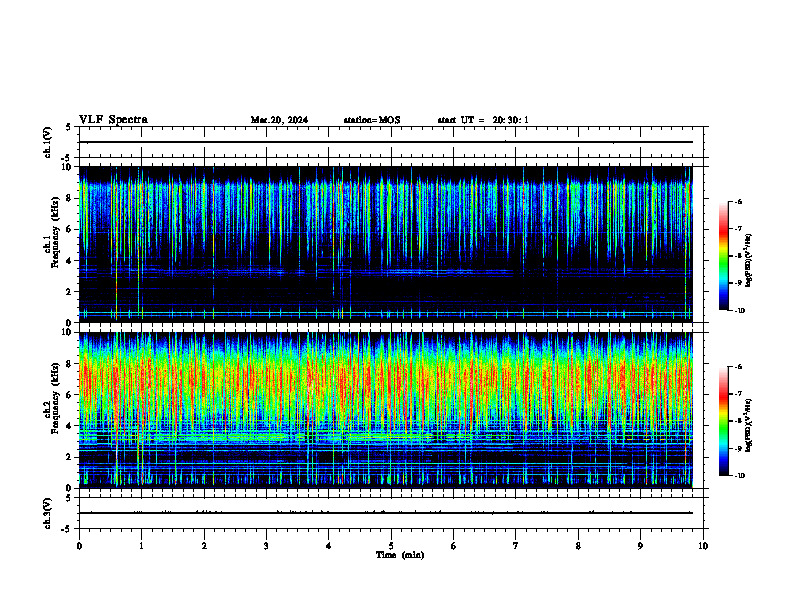Viewport: 792px width, 612px height.
Task: Select the date text "Mar.20, 2024"
Action: click(279, 120)
